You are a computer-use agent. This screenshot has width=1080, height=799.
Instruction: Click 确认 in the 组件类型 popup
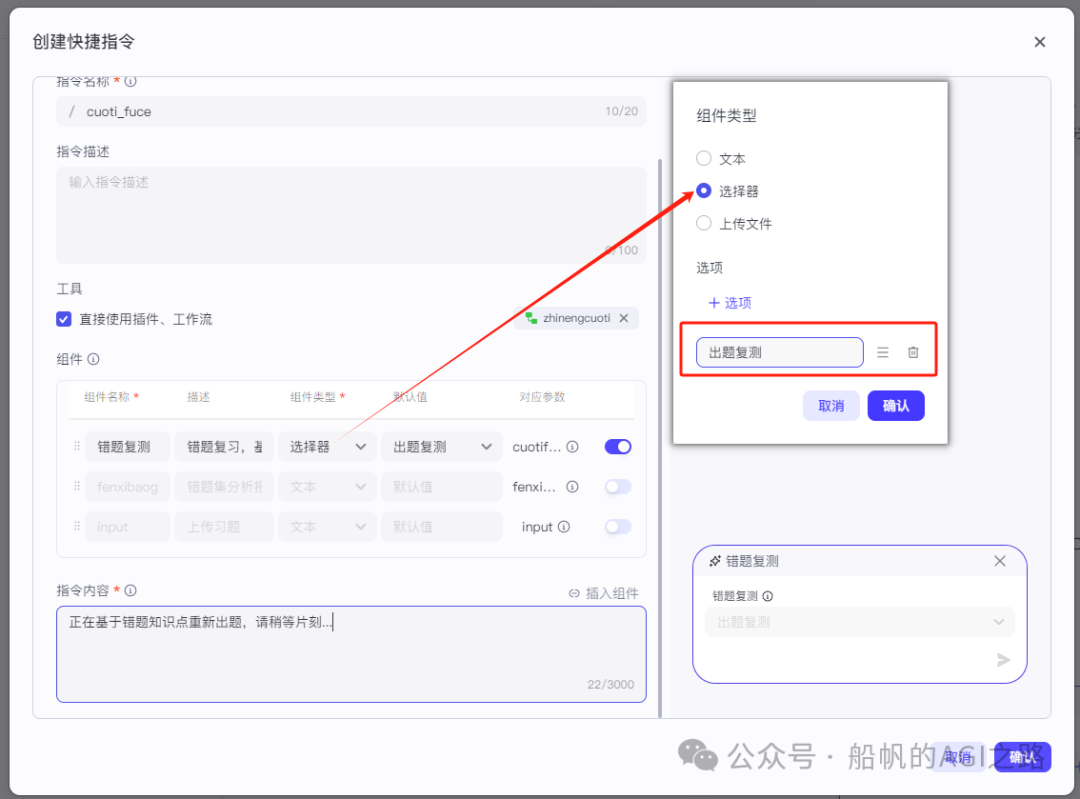coord(895,406)
